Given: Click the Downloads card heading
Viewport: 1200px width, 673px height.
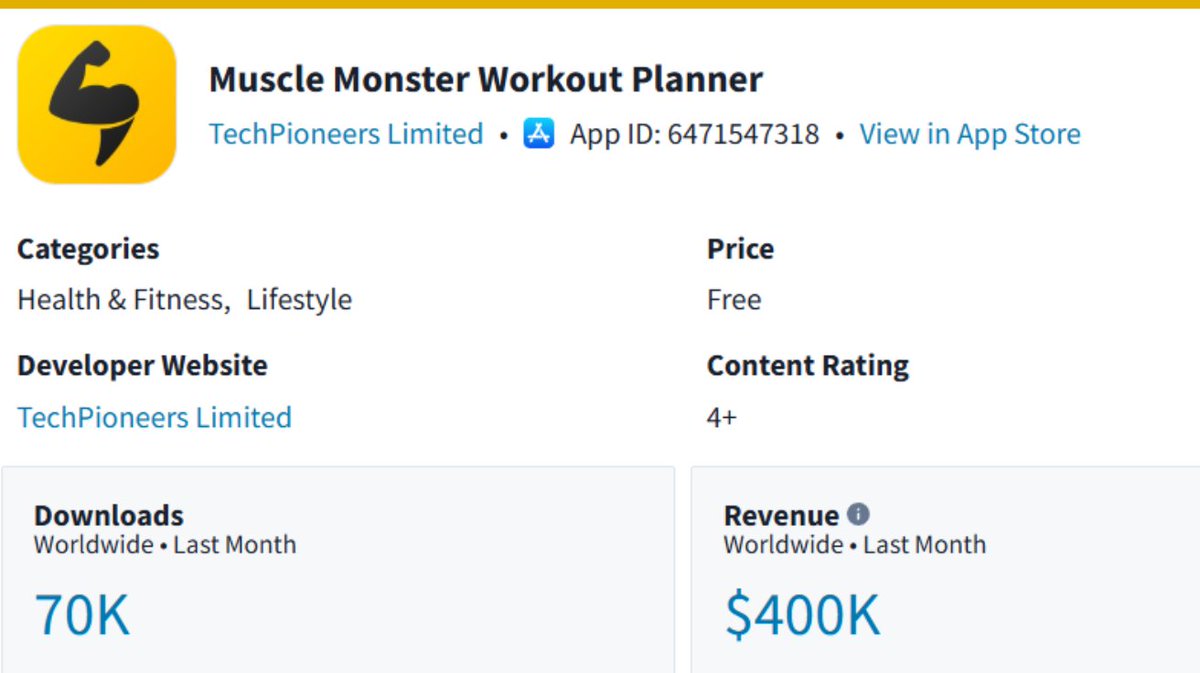Looking at the screenshot, I should [x=109, y=516].
